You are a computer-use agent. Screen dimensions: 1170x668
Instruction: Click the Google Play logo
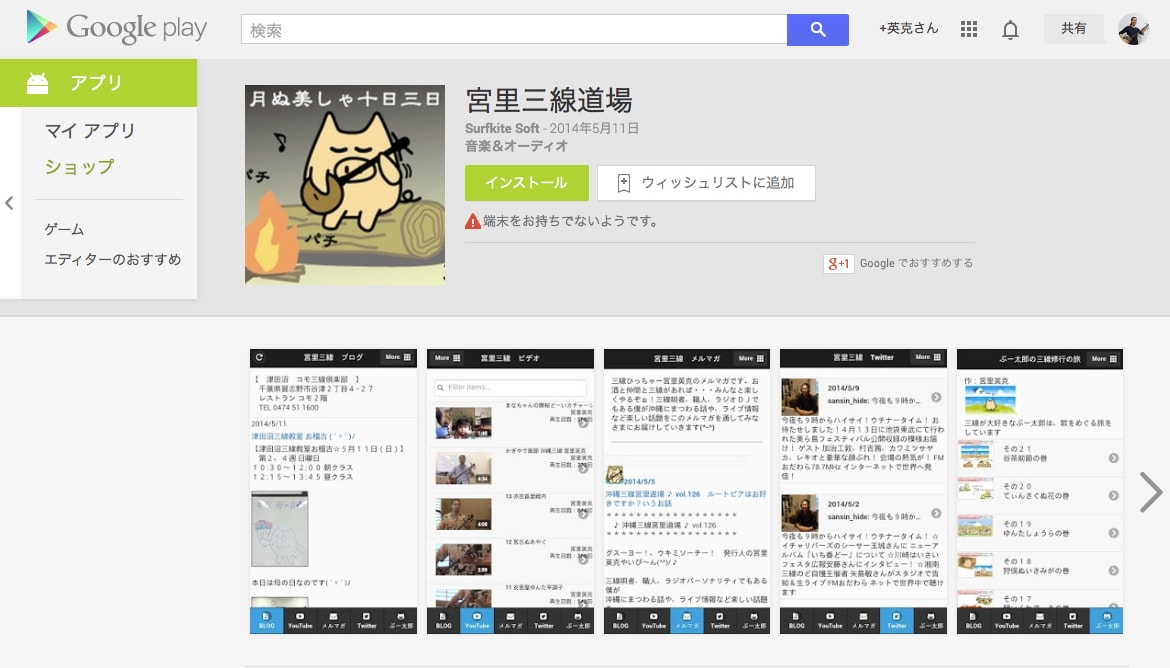(116, 28)
